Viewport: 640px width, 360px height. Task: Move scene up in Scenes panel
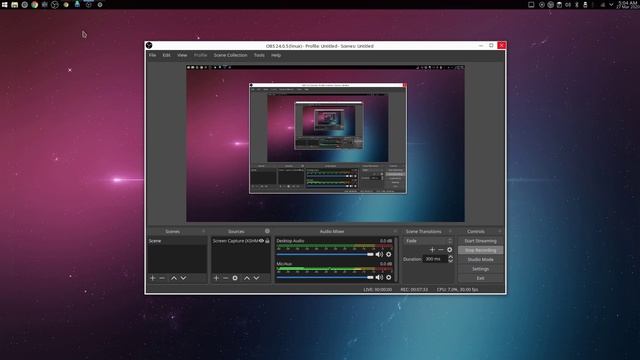[174, 278]
